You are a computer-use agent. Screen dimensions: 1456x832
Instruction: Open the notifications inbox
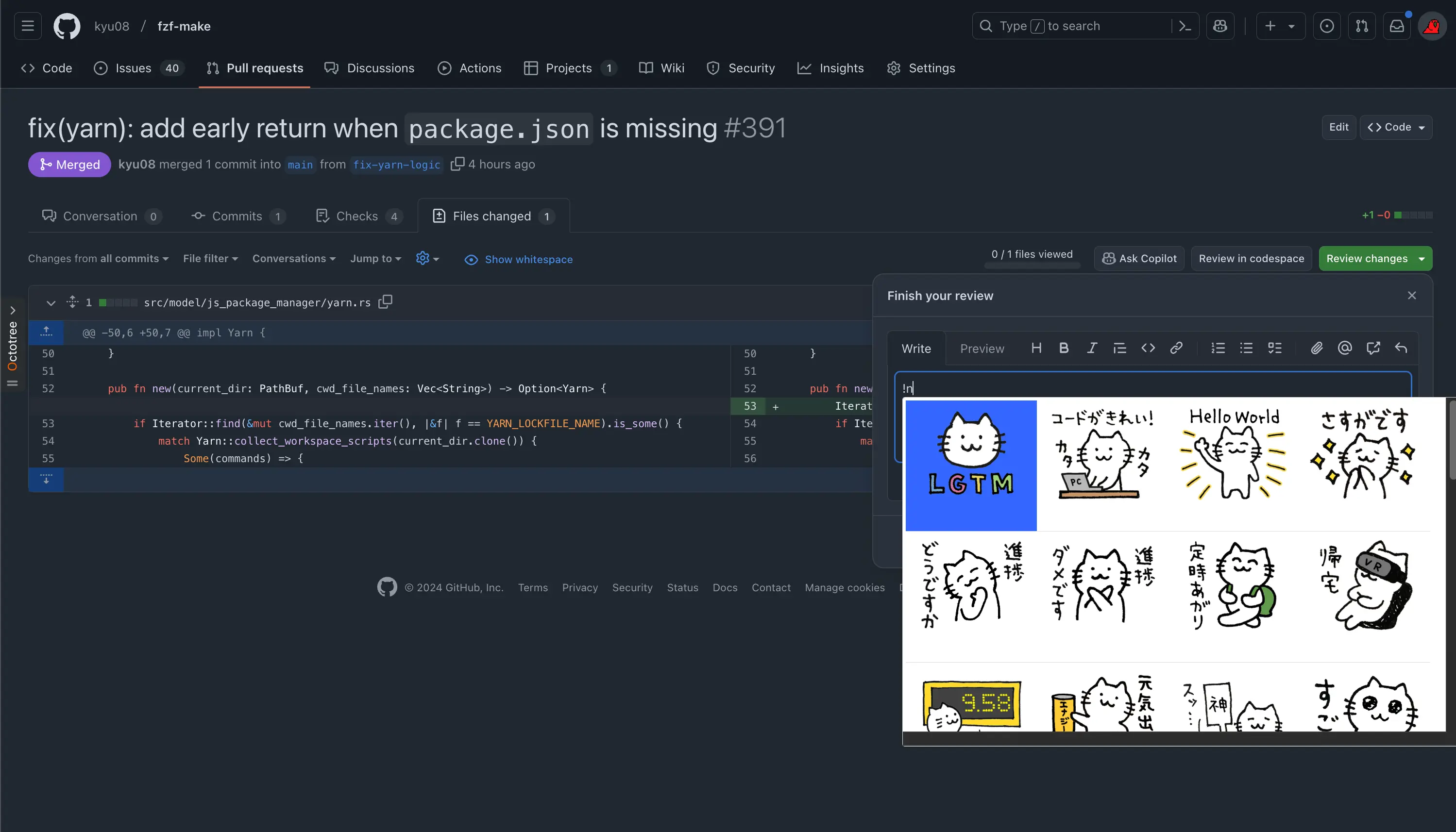(x=1397, y=26)
